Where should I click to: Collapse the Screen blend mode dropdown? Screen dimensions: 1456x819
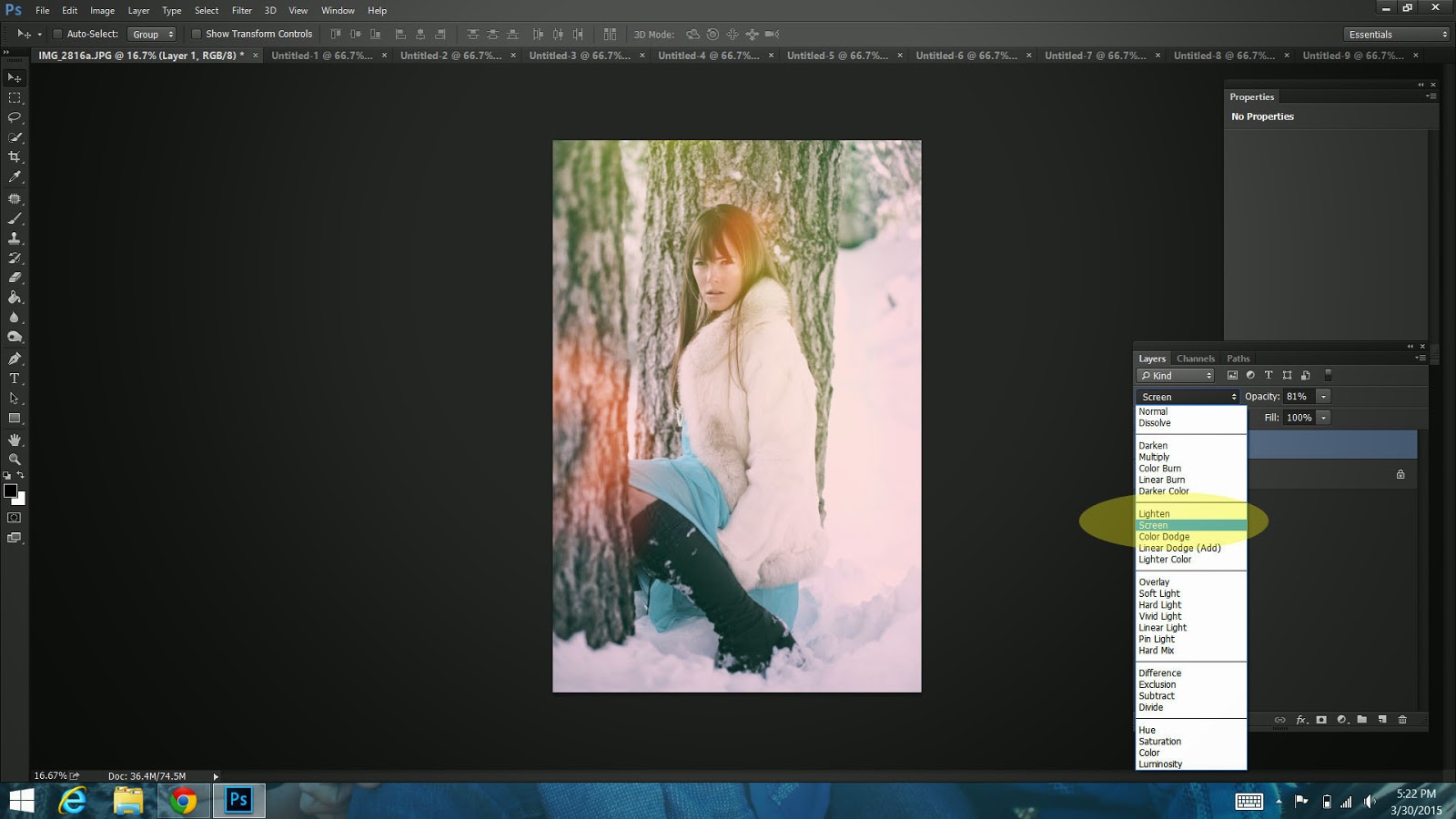pyautogui.click(x=1188, y=397)
